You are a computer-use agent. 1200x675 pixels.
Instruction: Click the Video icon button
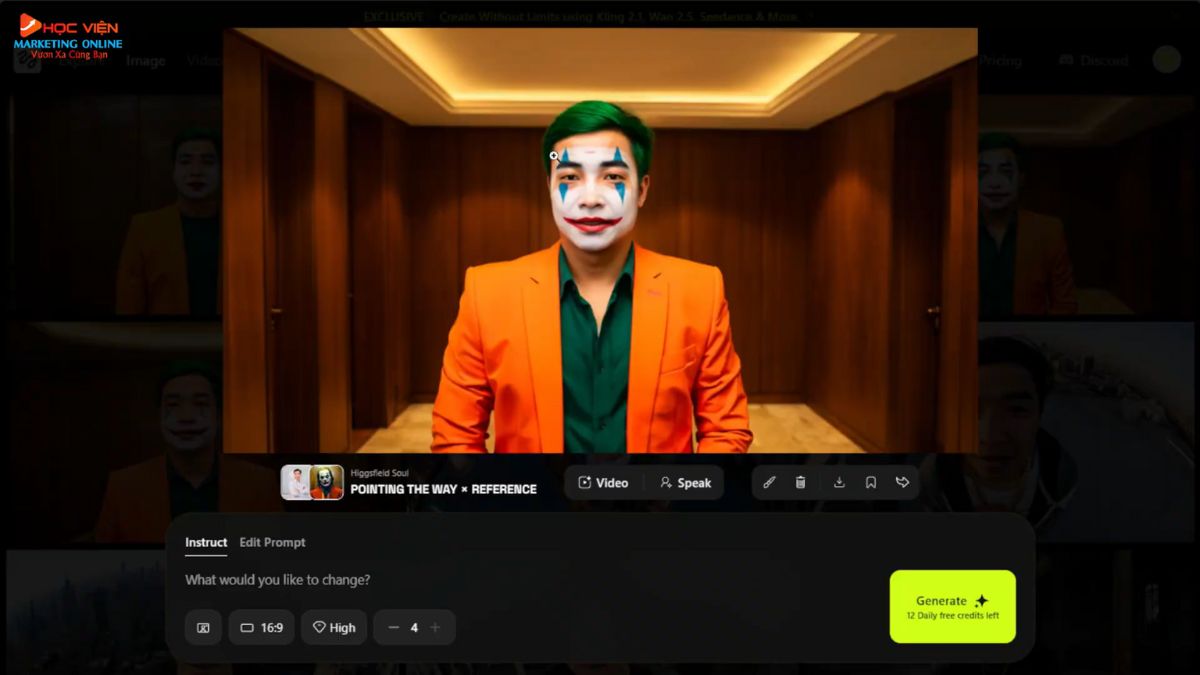point(603,483)
